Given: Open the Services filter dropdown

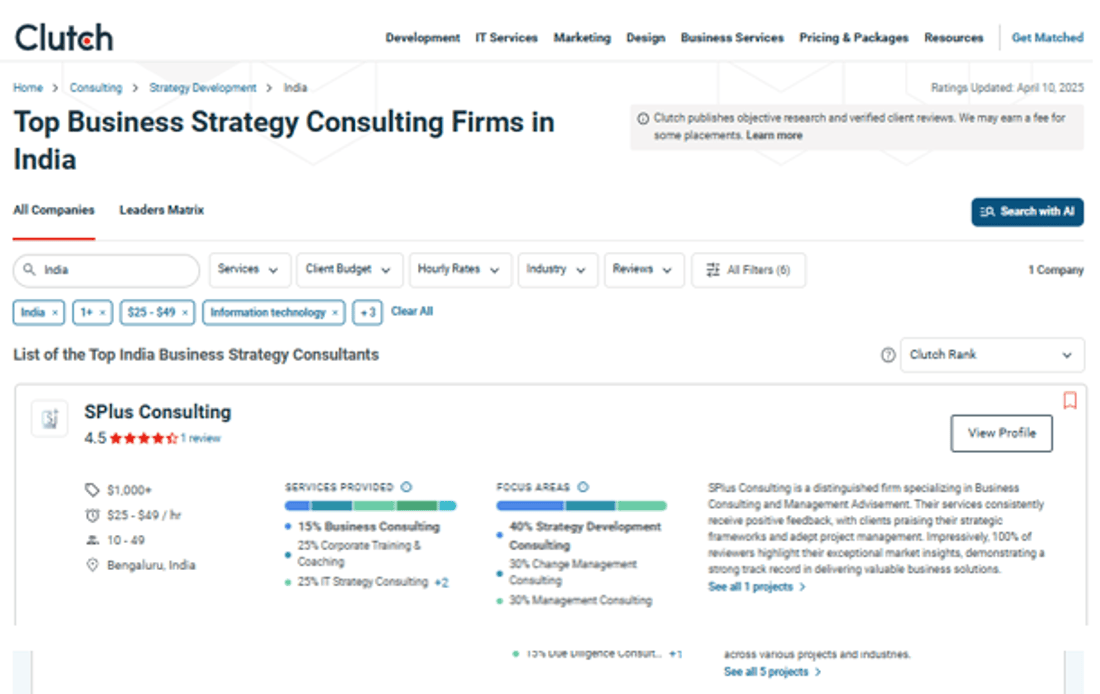Looking at the screenshot, I should [250, 270].
